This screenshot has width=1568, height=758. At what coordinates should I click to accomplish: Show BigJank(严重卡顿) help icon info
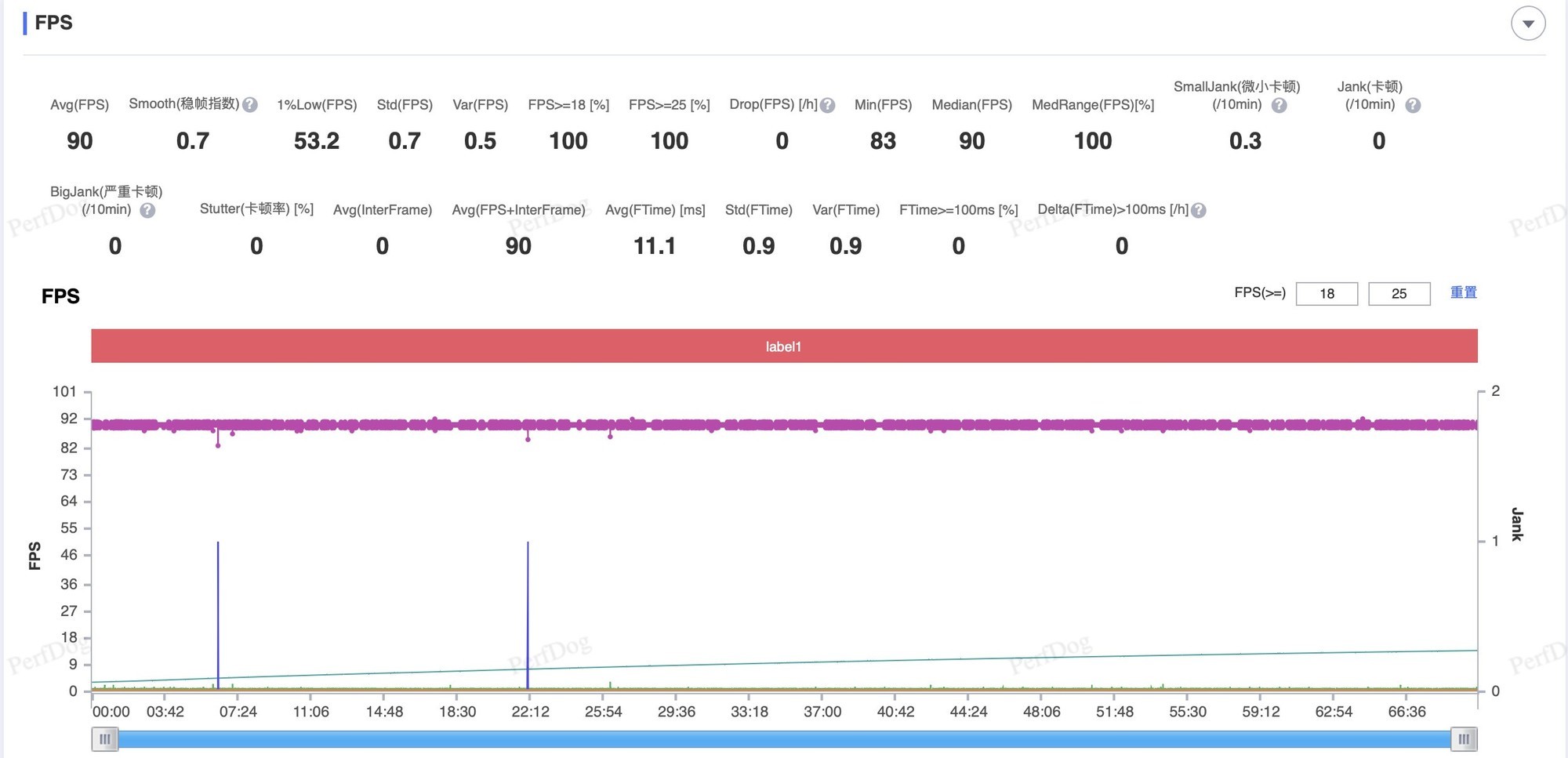point(147,210)
